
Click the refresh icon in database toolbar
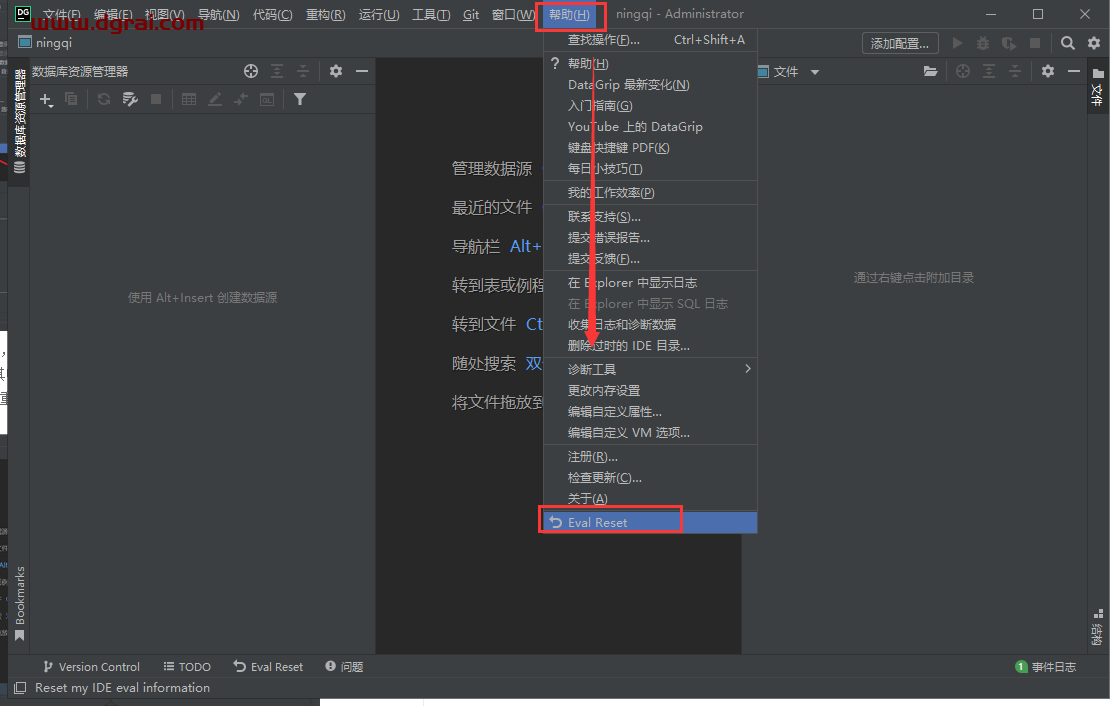104,99
